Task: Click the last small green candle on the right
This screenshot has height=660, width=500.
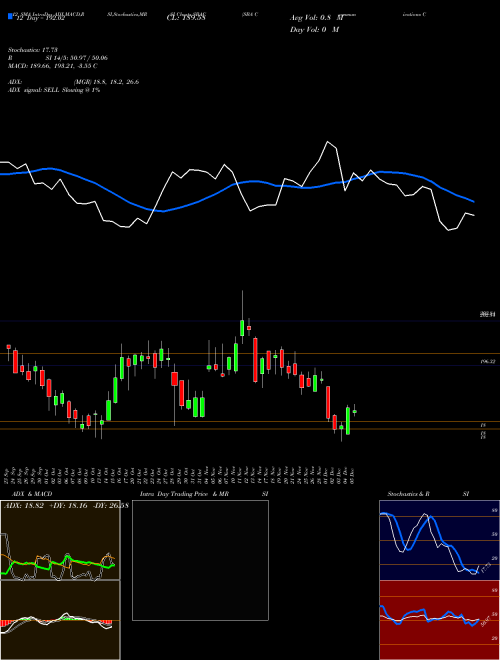Action: [x=354, y=411]
